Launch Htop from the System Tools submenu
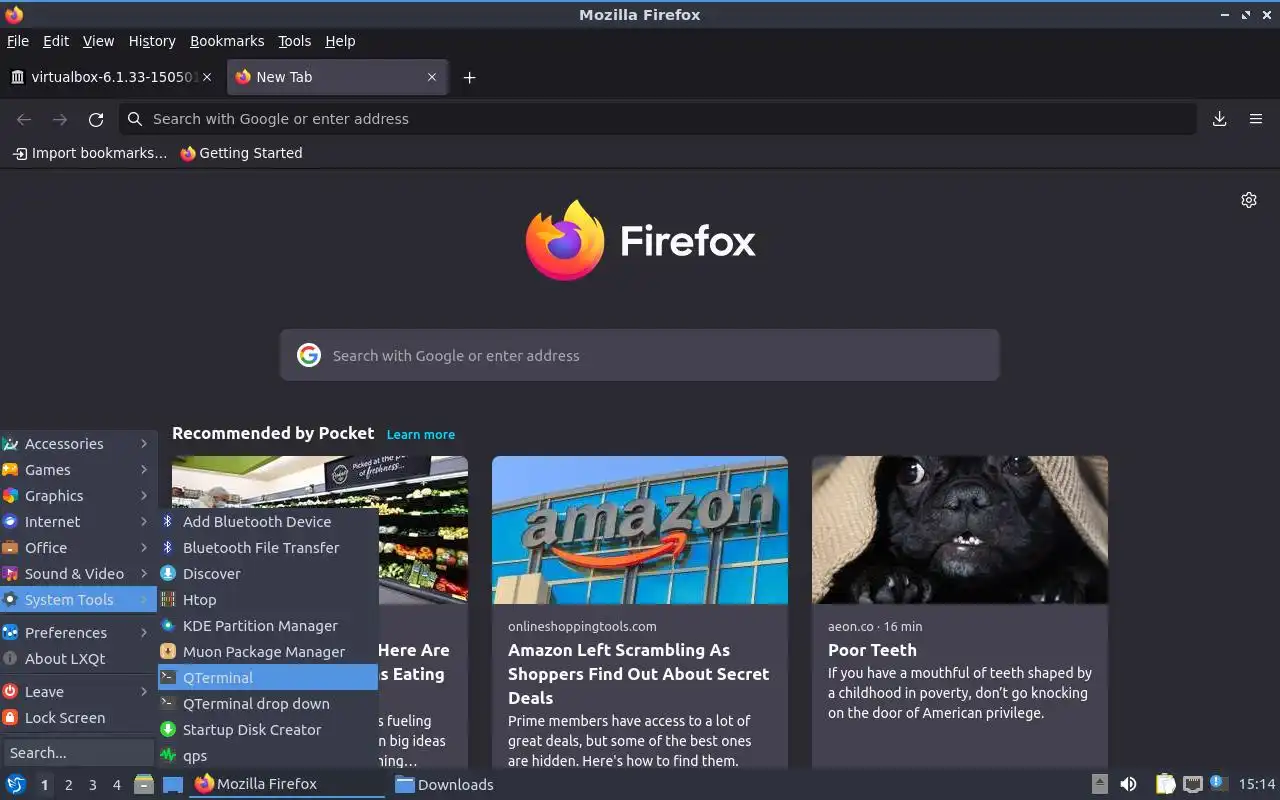Viewport: 1280px width, 800px height. pos(268,599)
